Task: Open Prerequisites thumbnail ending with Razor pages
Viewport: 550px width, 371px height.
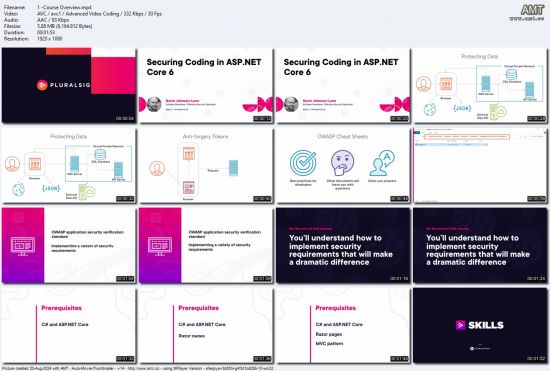Action: 206,326
